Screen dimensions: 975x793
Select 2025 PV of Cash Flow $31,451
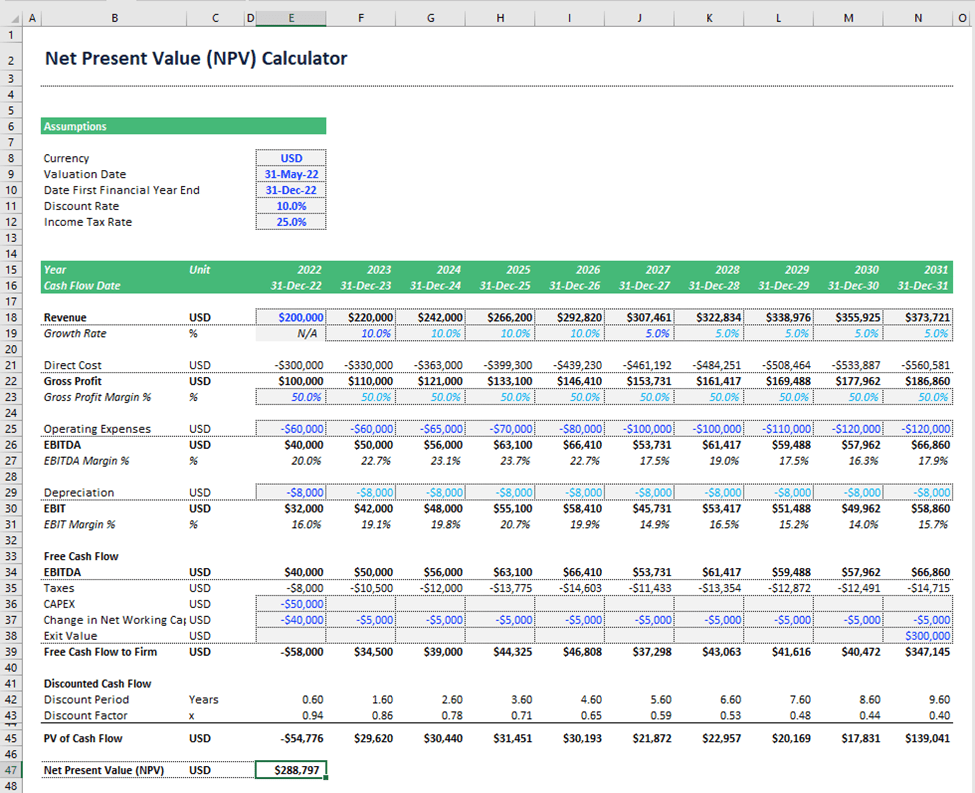pos(500,738)
